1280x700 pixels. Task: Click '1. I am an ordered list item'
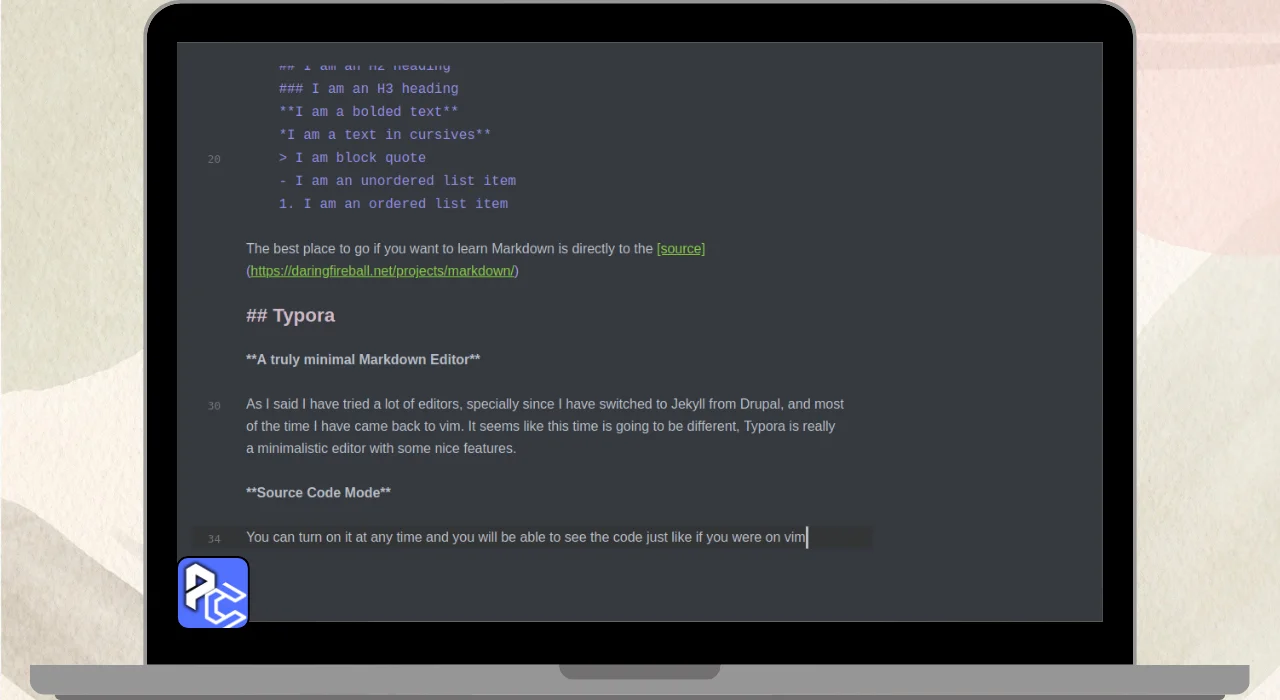[x=393, y=204]
